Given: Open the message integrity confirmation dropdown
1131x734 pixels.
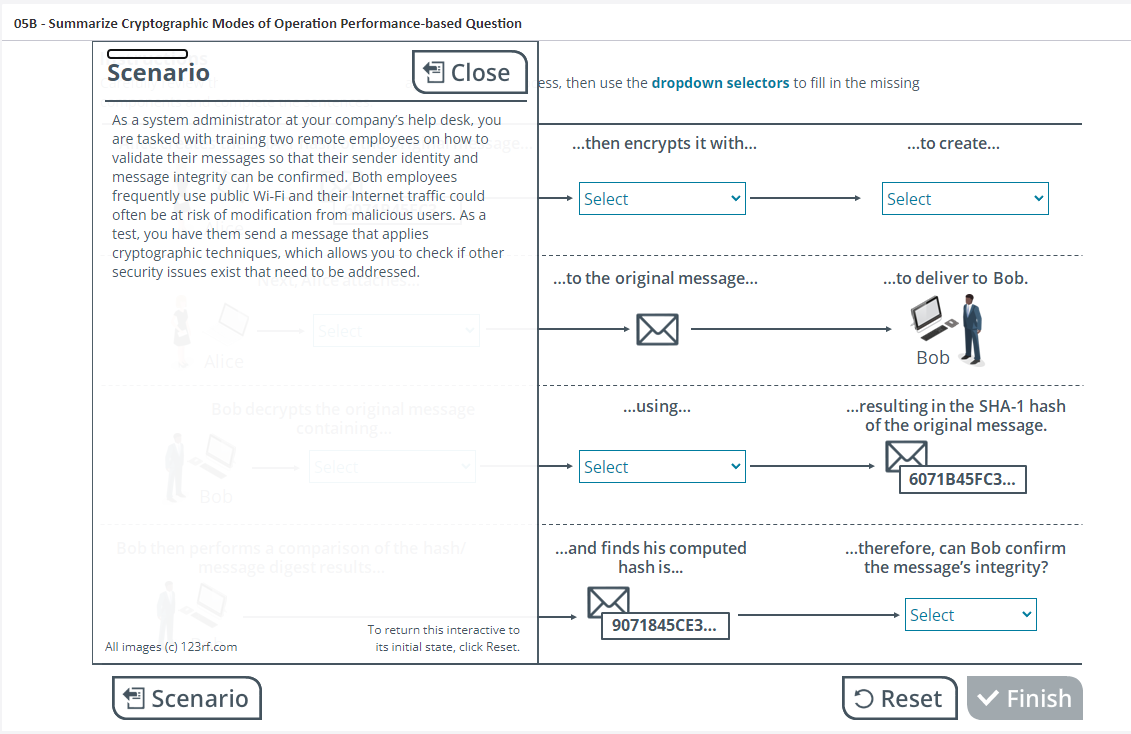Looking at the screenshot, I should pos(970,615).
